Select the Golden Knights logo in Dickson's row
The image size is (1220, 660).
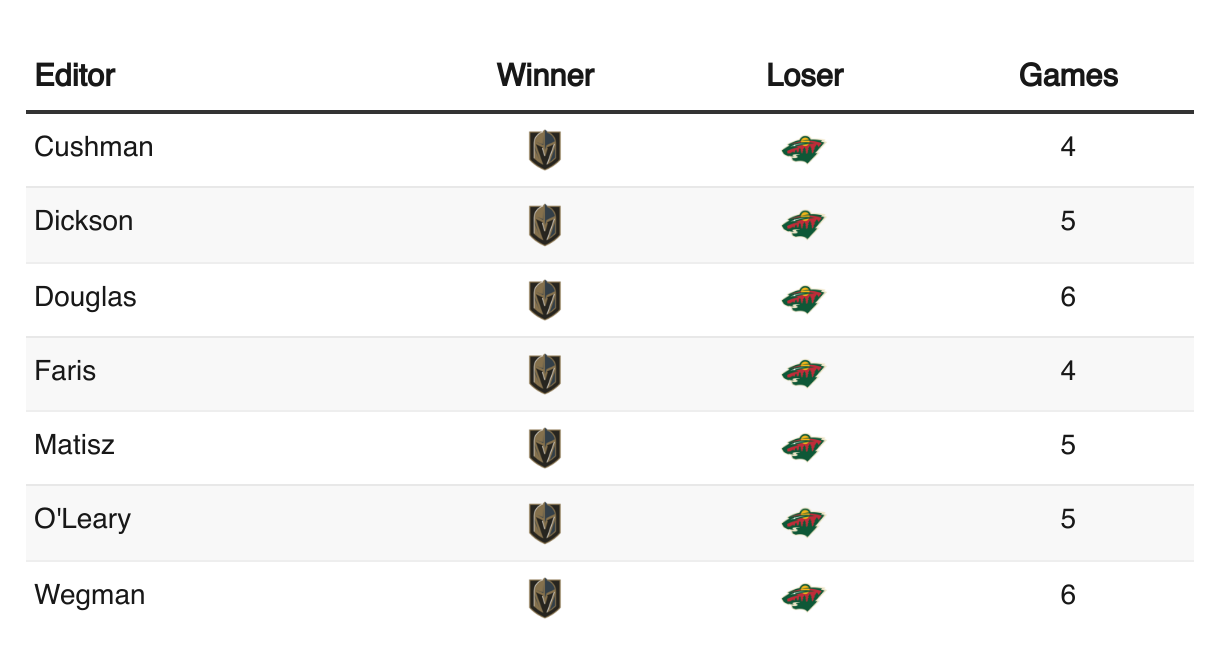(x=545, y=225)
